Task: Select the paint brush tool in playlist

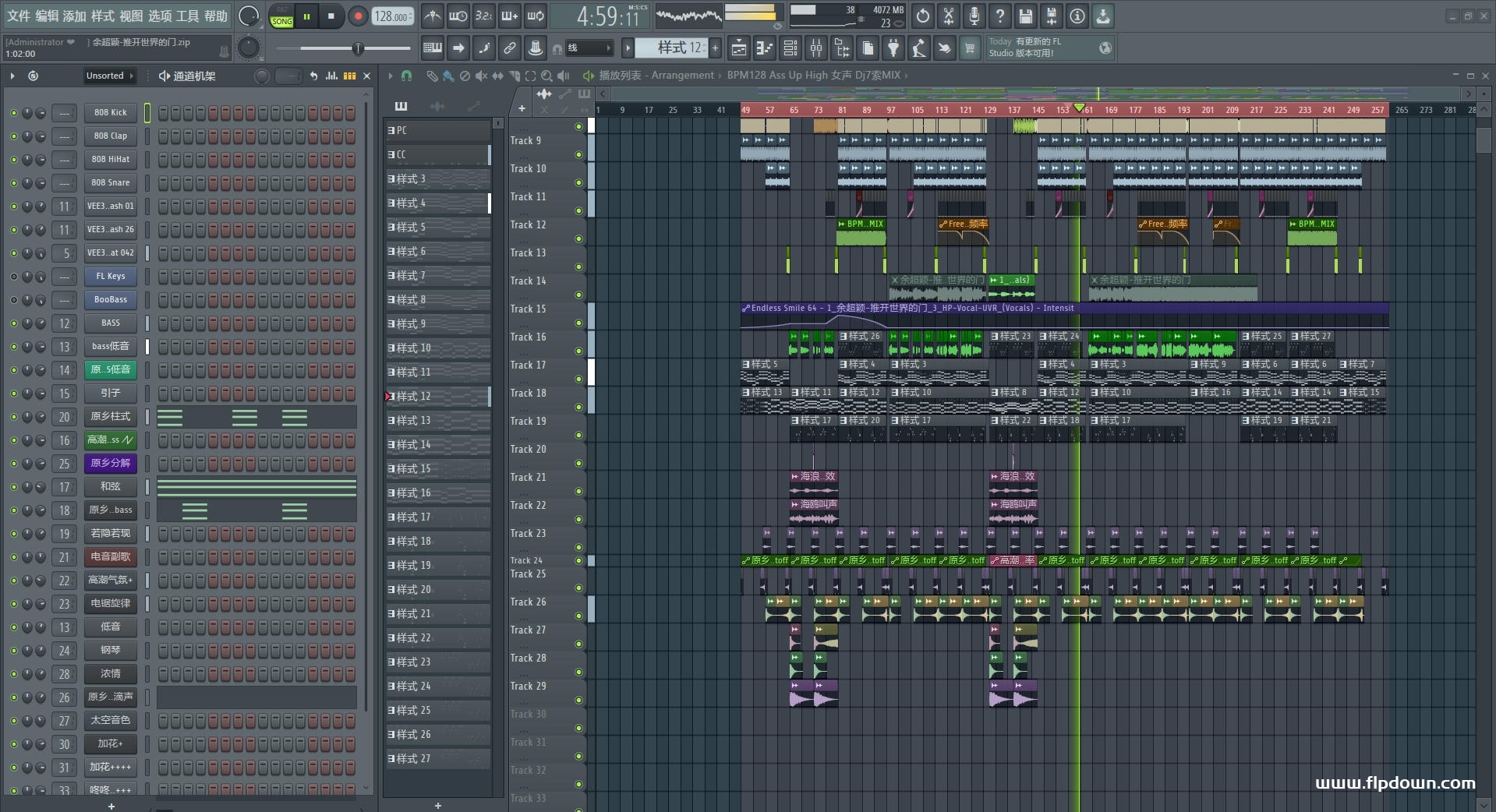Action: (x=448, y=76)
